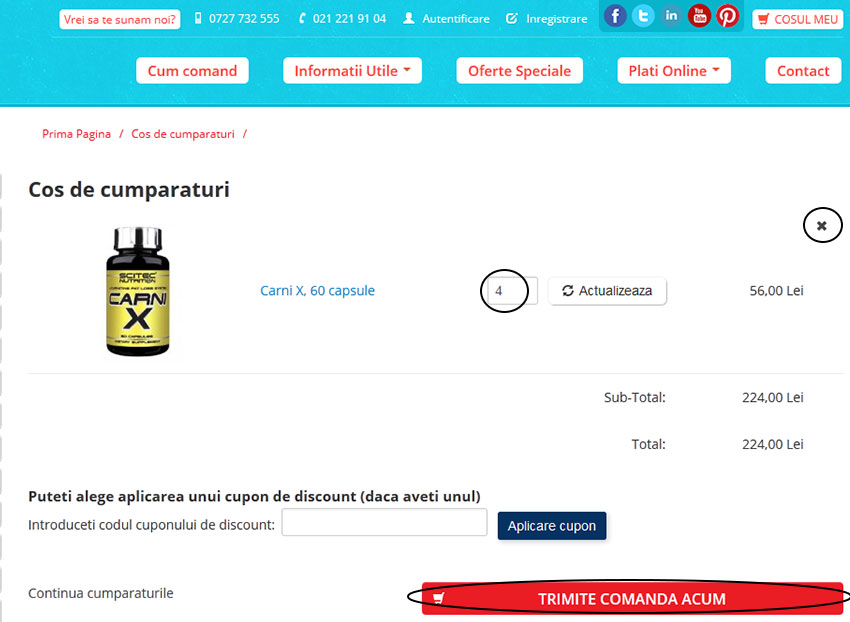Open the LinkedIn social icon
Image resolution: width=850 pixels, height=622 pixels.
671,16
